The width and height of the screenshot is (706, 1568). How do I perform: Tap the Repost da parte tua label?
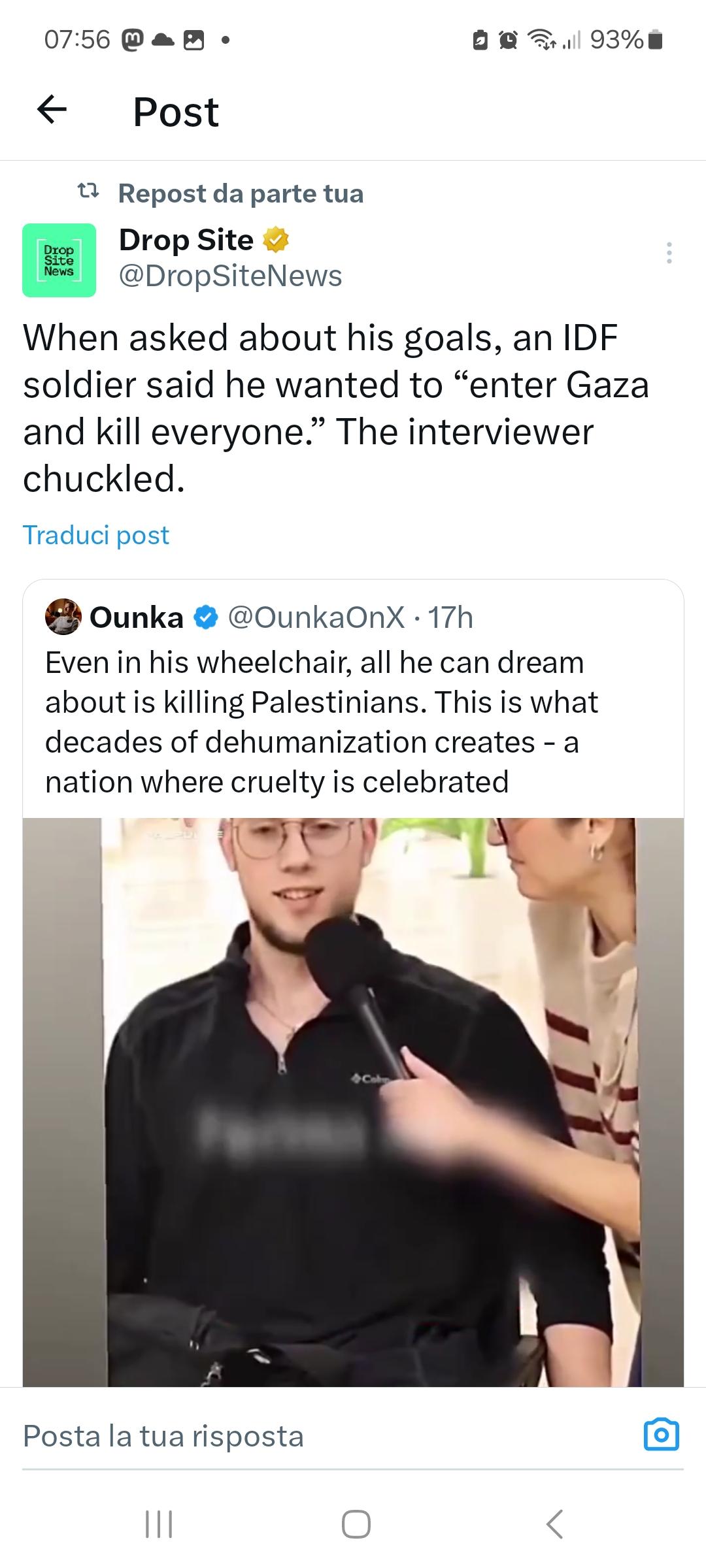(x=241, y=193)
